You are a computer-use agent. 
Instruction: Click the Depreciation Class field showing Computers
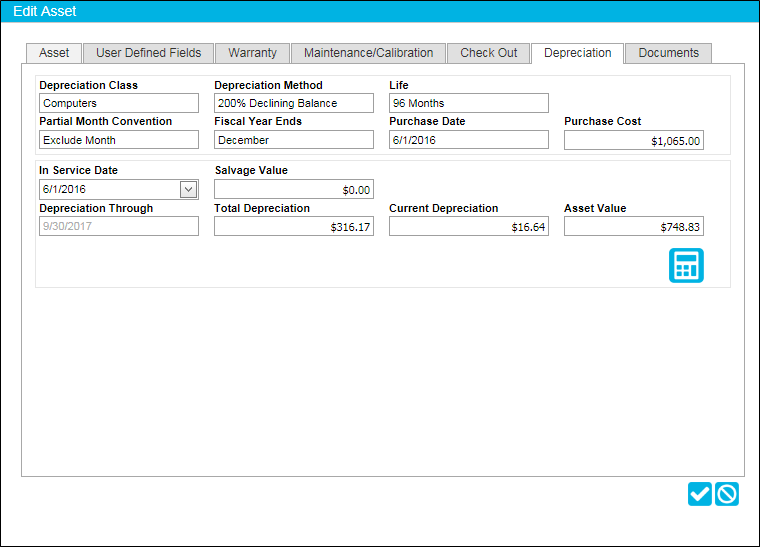click(119, 103)
